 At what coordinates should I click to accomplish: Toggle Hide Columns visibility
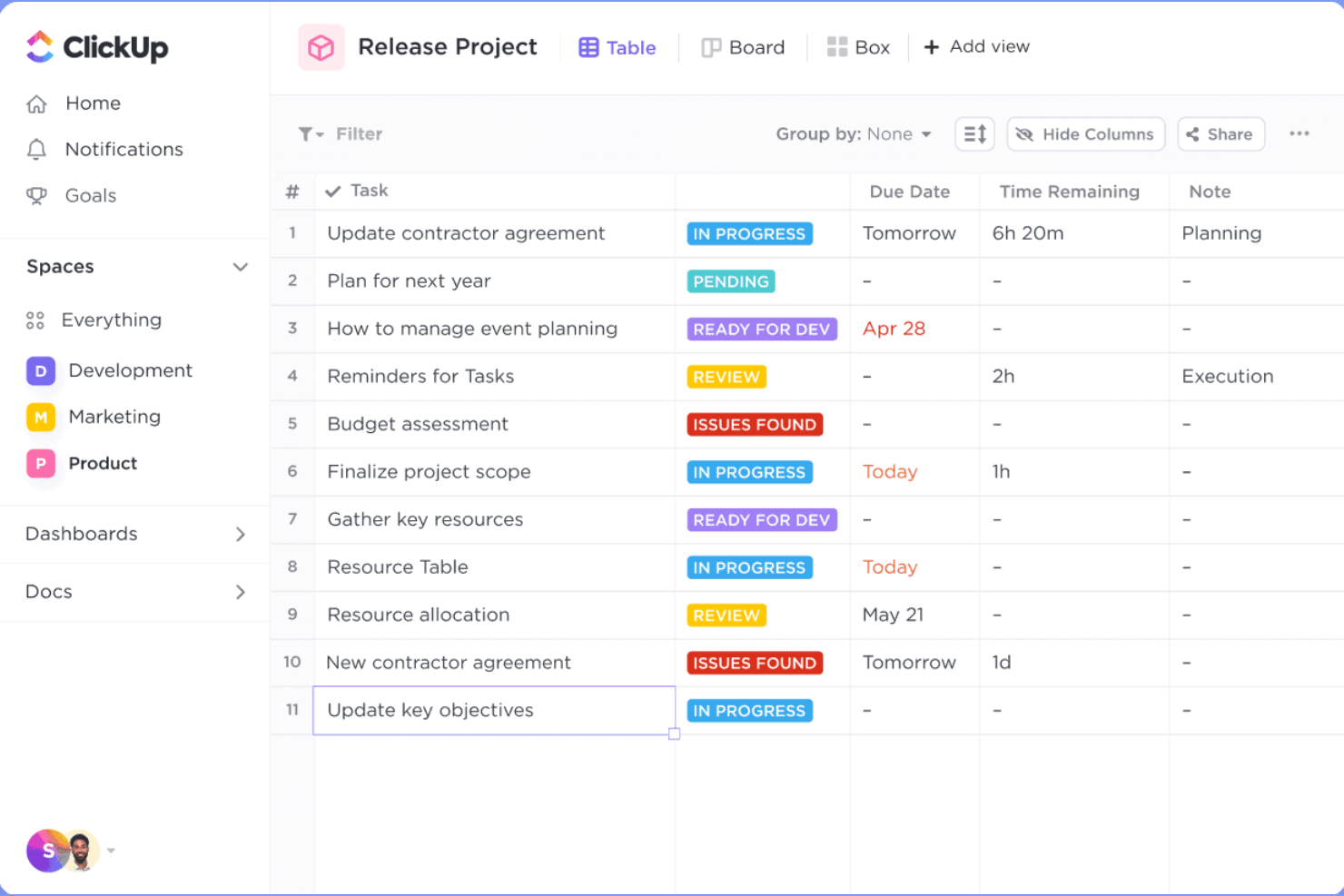tap(1085, 133)
